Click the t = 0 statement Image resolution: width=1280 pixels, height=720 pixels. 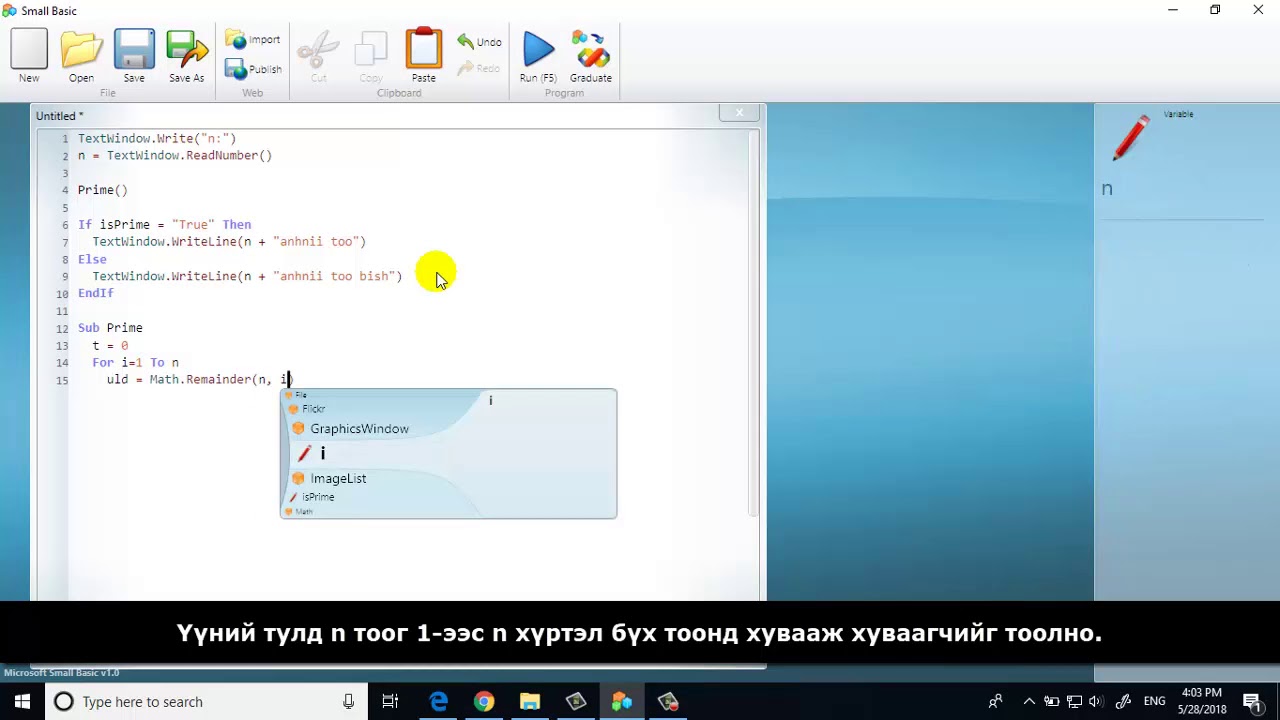(110, 345)
